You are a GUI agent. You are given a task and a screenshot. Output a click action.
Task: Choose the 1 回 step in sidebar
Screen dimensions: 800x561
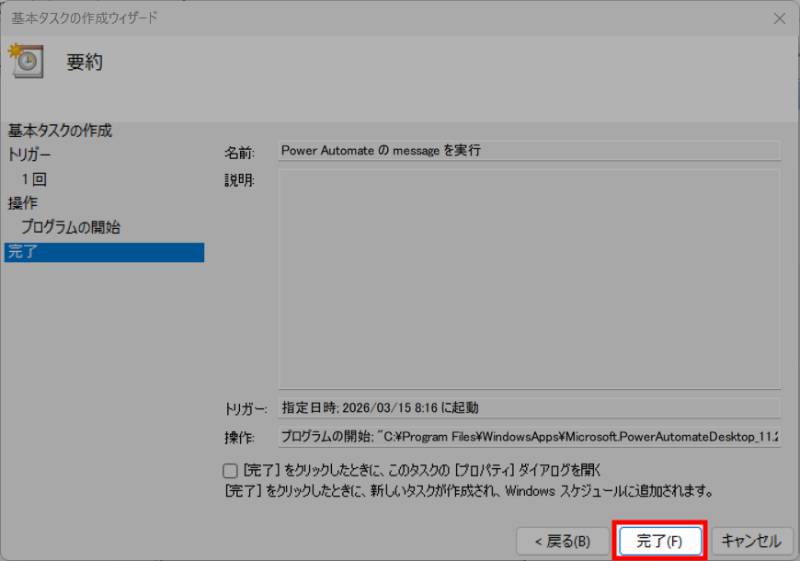pos(34,179)
